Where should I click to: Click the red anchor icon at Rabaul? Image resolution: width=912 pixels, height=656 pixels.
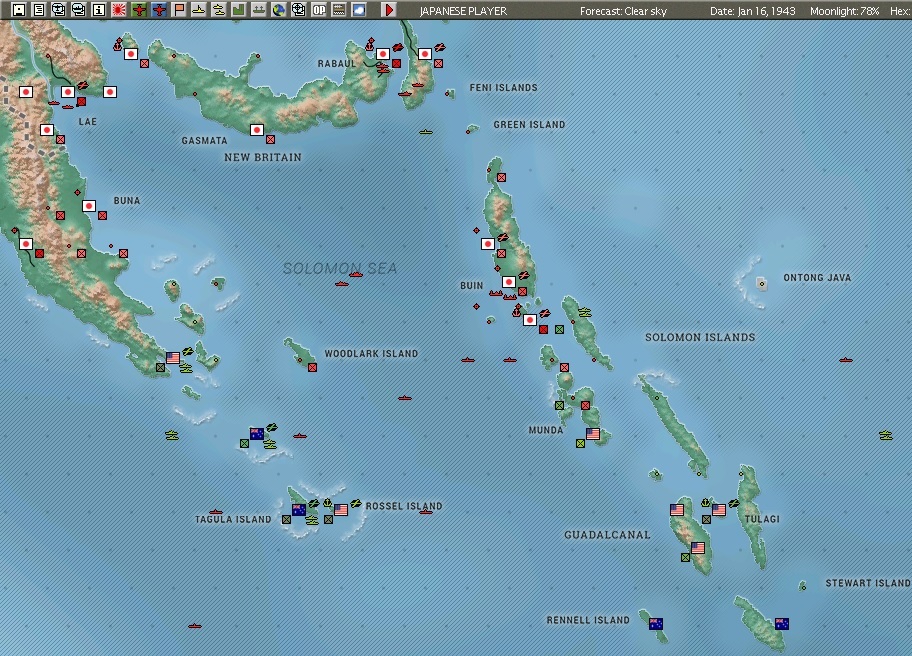[370, 44]
